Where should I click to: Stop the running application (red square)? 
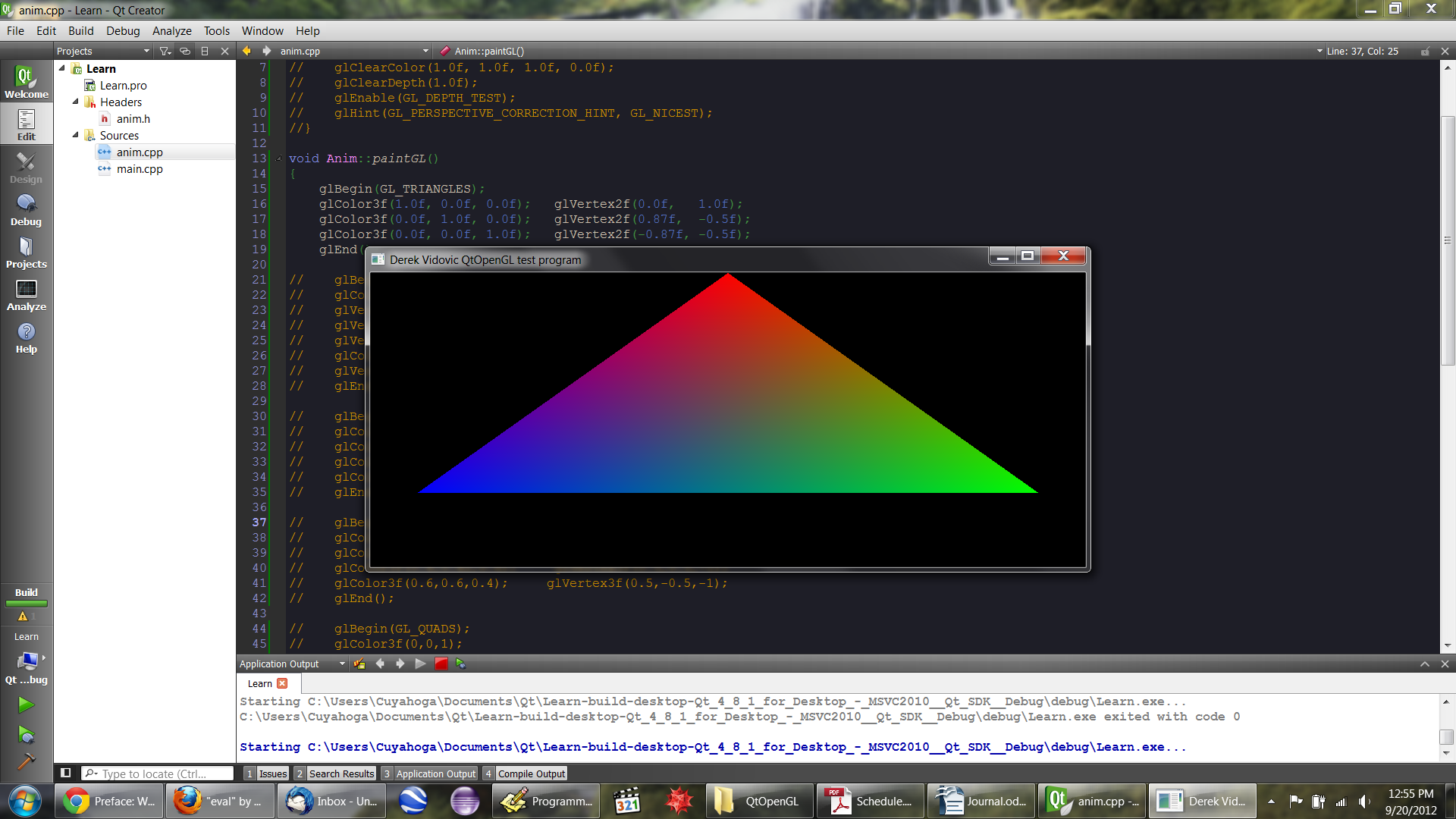click(x=441, y=664)
